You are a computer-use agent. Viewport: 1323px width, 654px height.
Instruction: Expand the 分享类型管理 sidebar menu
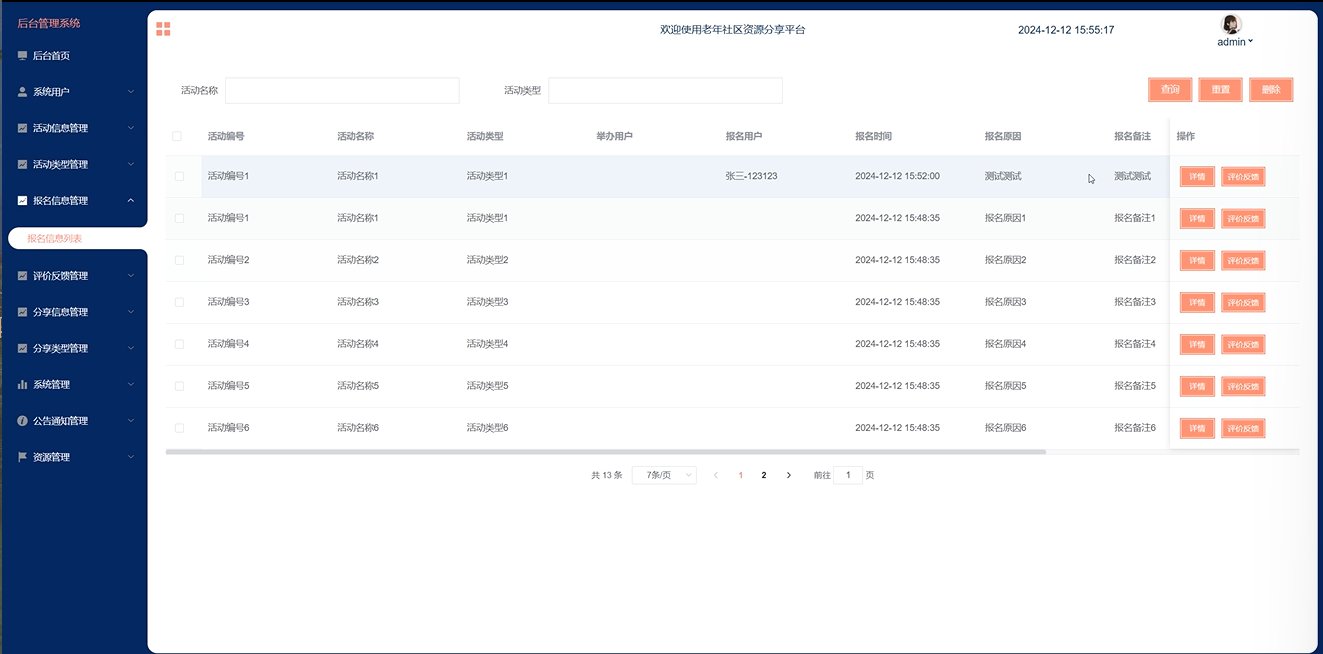pyautogui.click(x=73, y=348)
